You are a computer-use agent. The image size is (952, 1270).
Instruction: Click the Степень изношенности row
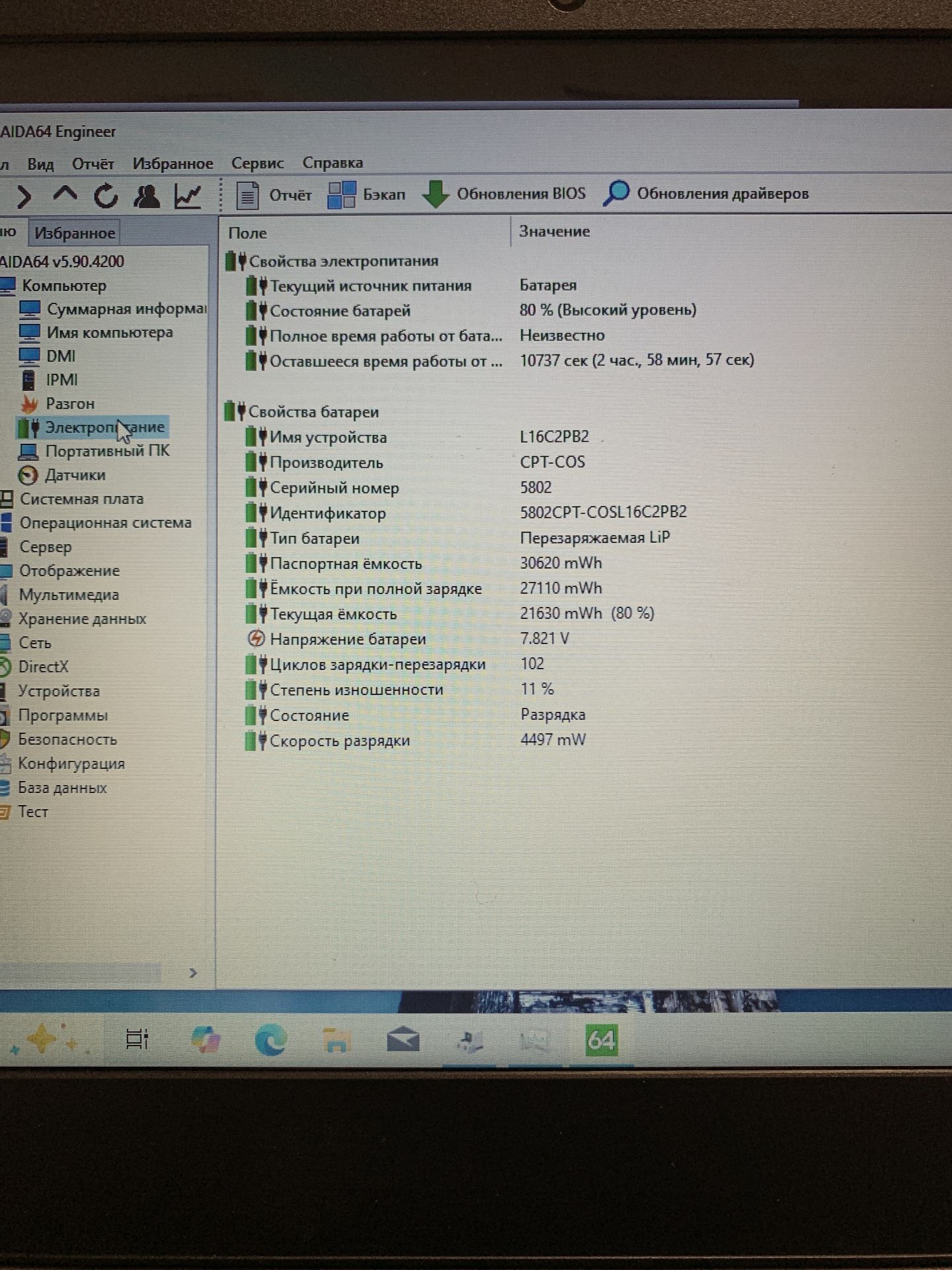[x=400, y=689]
